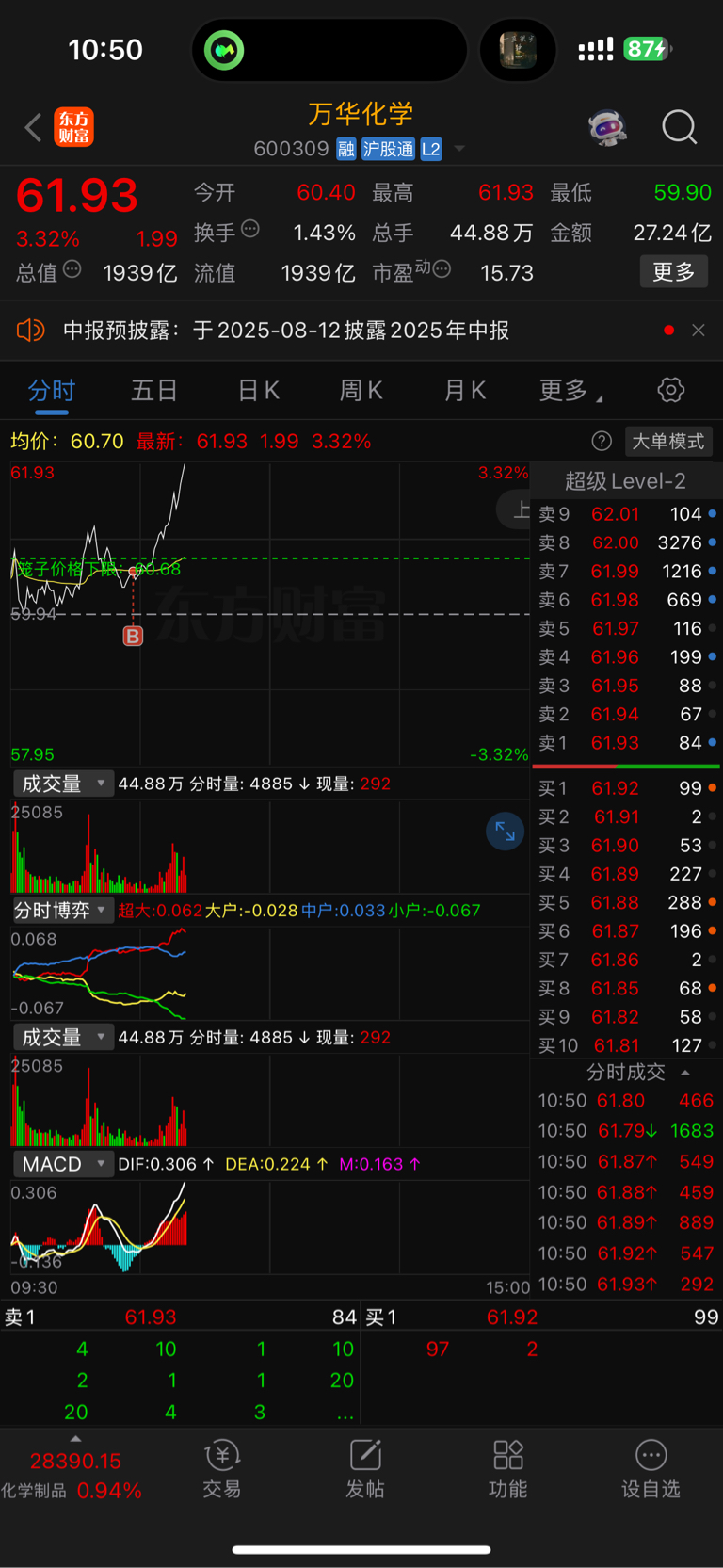This screenshot has width=723, height=1568.
Task: Tap the fullscreen expand chart icon
Action: 506,832
